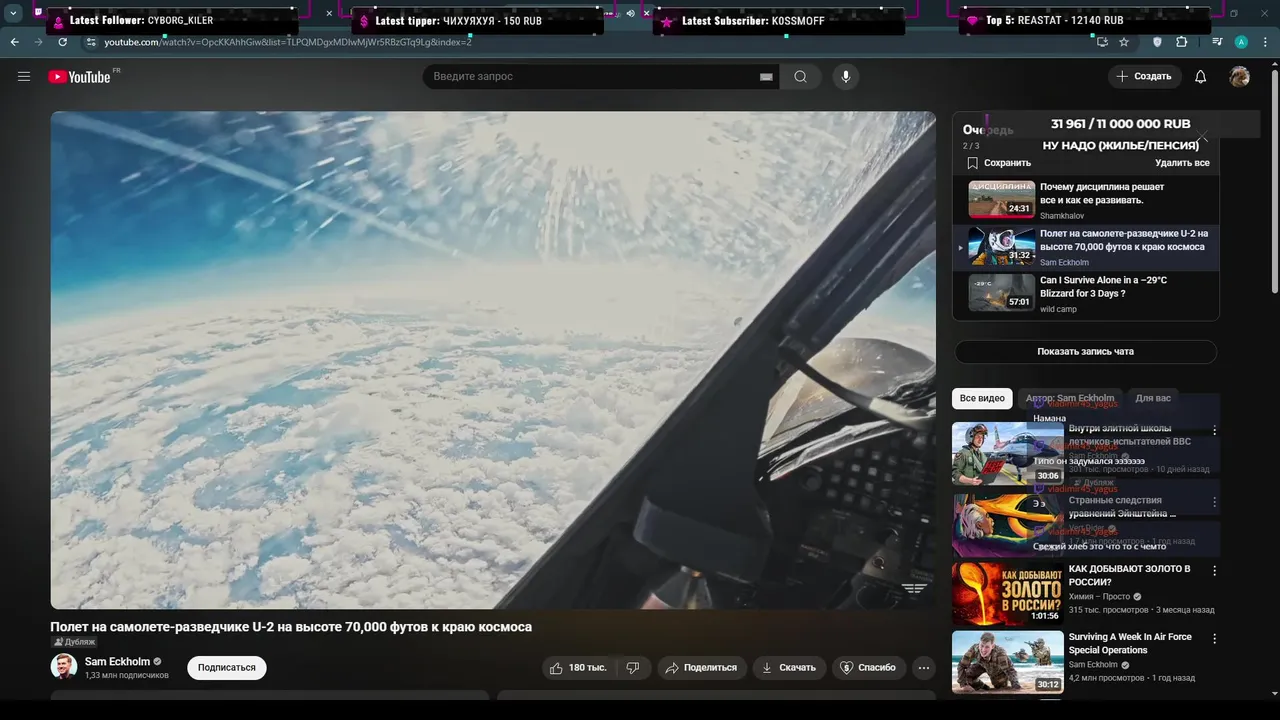Image resolution: width=1280 pixels, height=720 pixels.
Task: Click Скачать download button
Action: point(789,667)
